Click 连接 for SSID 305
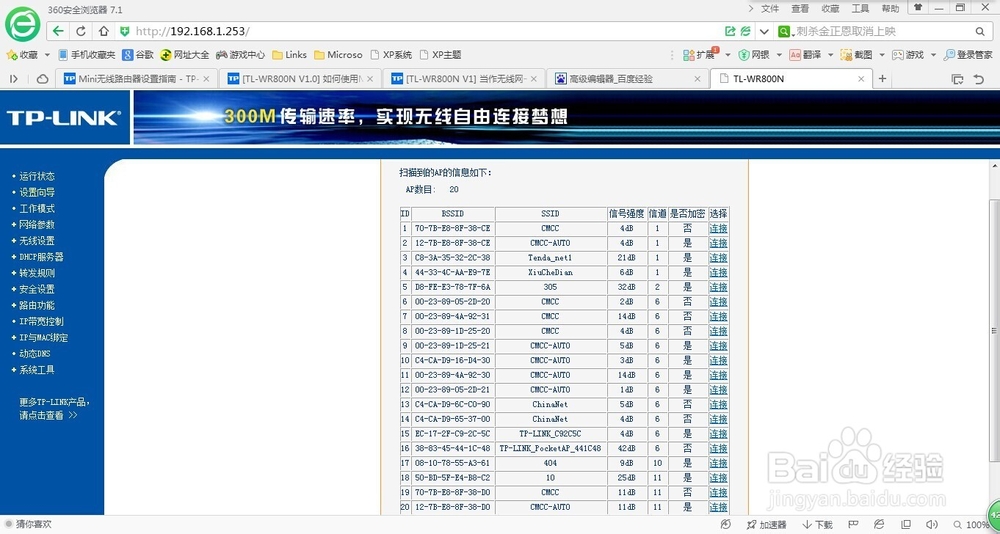The height and width of the screenshot is (534, 1000). [x=718, y=287]
